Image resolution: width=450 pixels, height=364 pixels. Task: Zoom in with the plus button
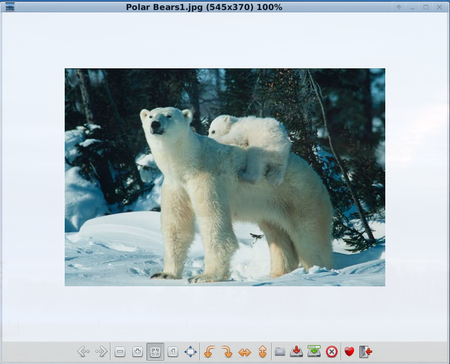tap(137, 352)
